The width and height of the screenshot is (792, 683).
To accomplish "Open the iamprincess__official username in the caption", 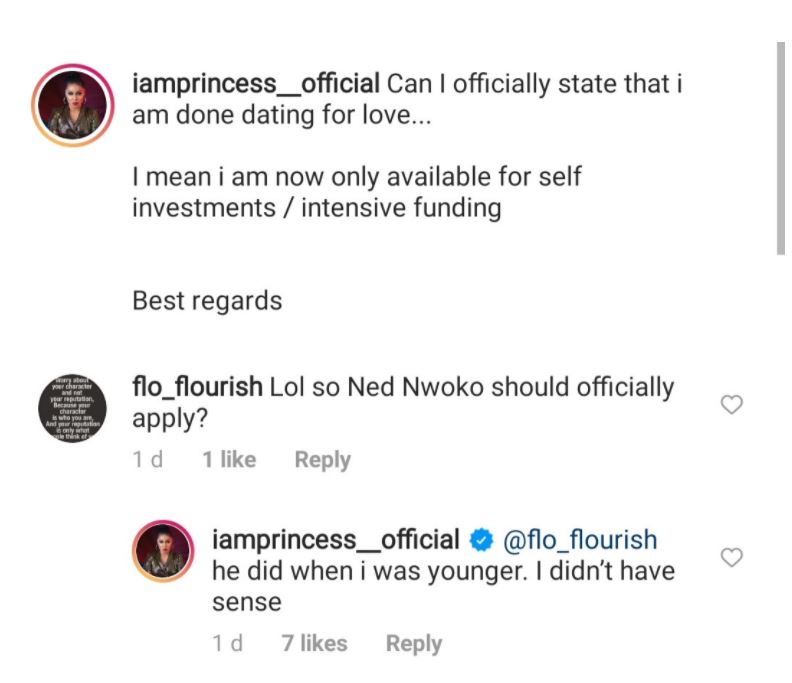I will click(256, 83).
